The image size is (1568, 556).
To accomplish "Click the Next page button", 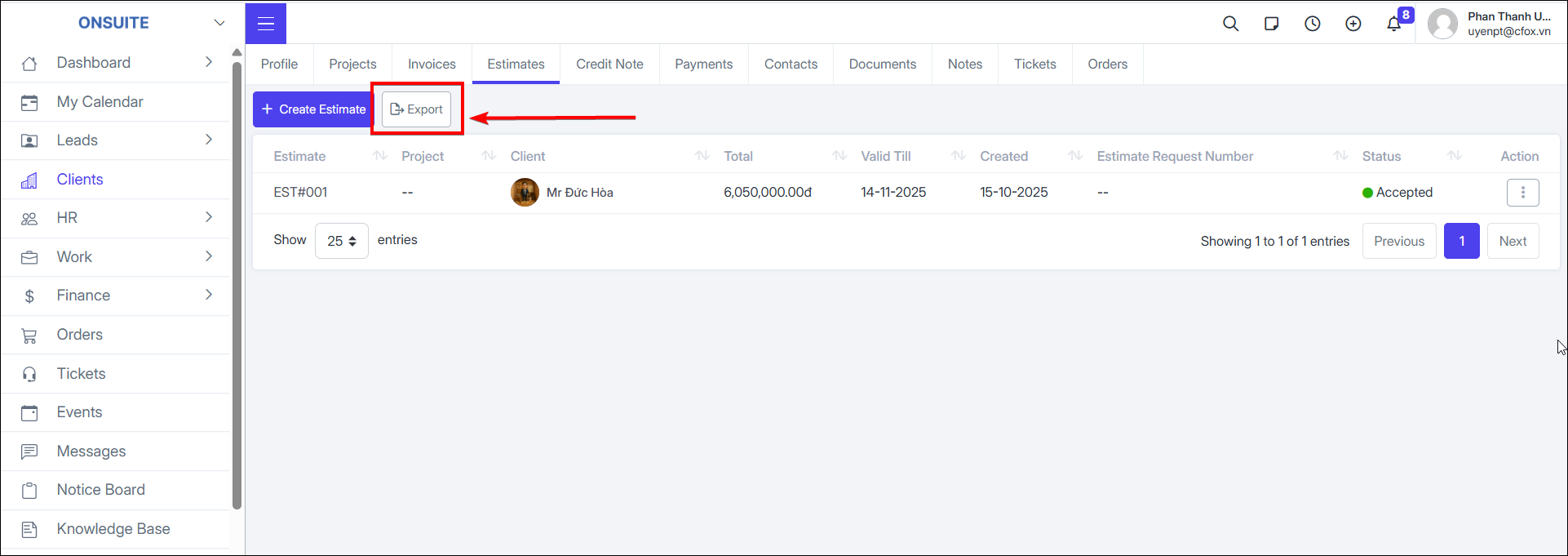I will point(1513,241).
